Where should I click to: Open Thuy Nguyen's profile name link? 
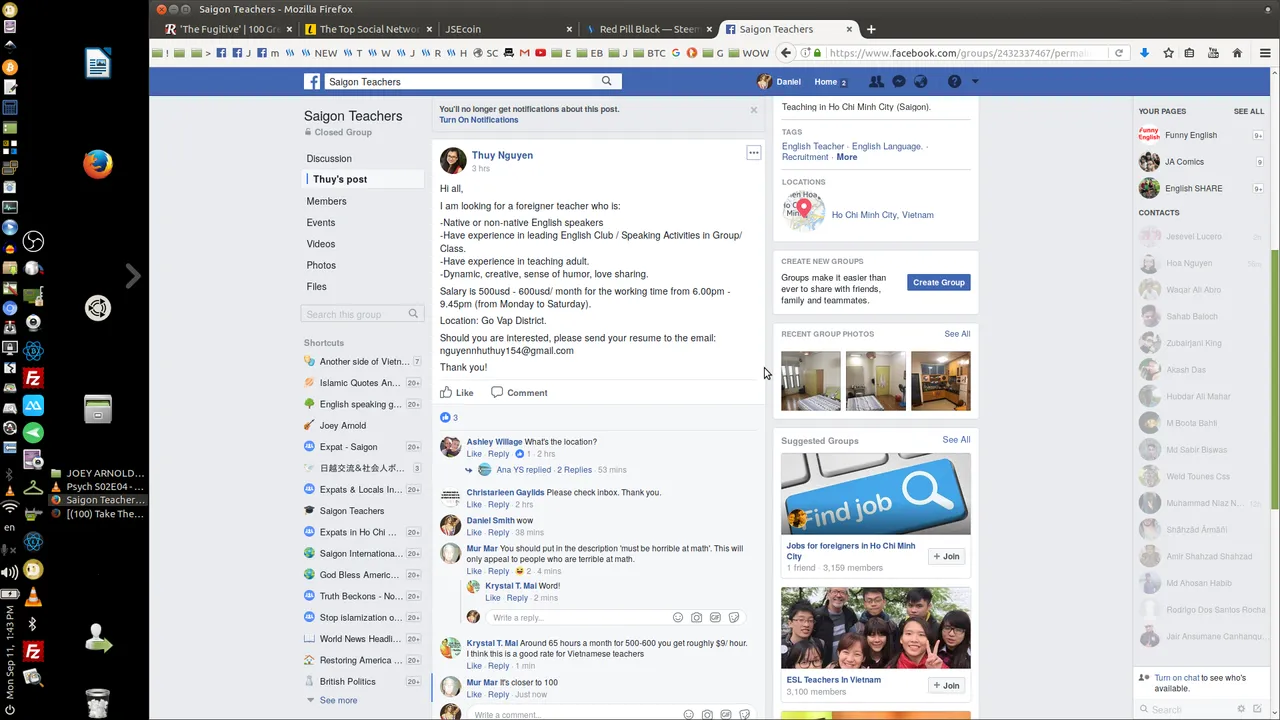pos(502,155)
